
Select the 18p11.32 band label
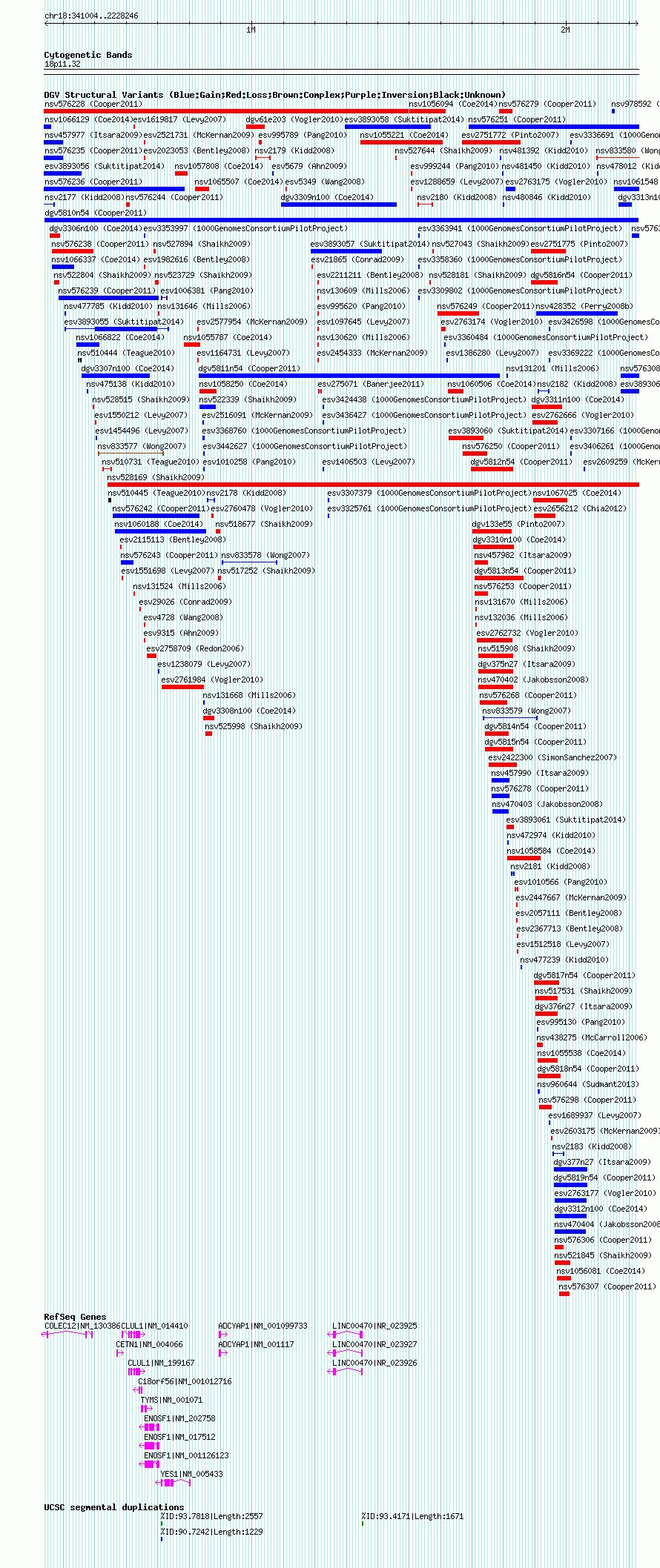(x=62, y=64)
